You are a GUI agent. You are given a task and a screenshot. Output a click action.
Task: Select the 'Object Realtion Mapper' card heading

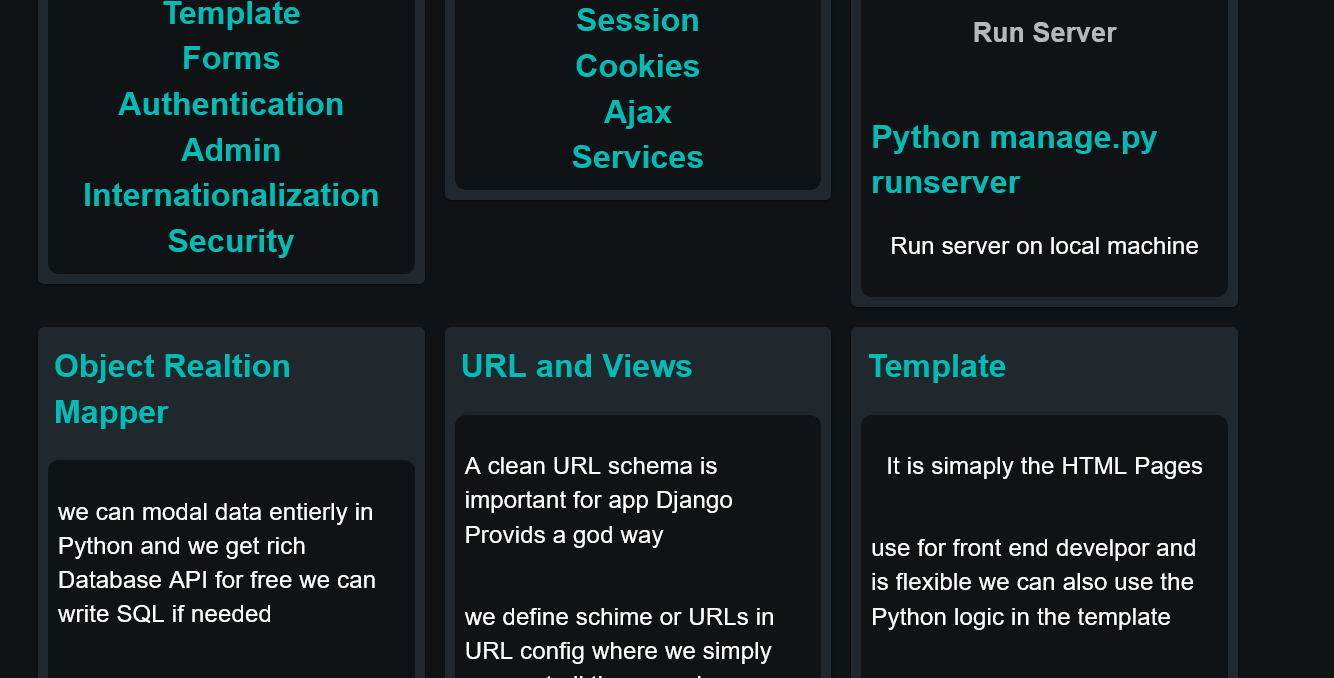click(x=172, y=389)
